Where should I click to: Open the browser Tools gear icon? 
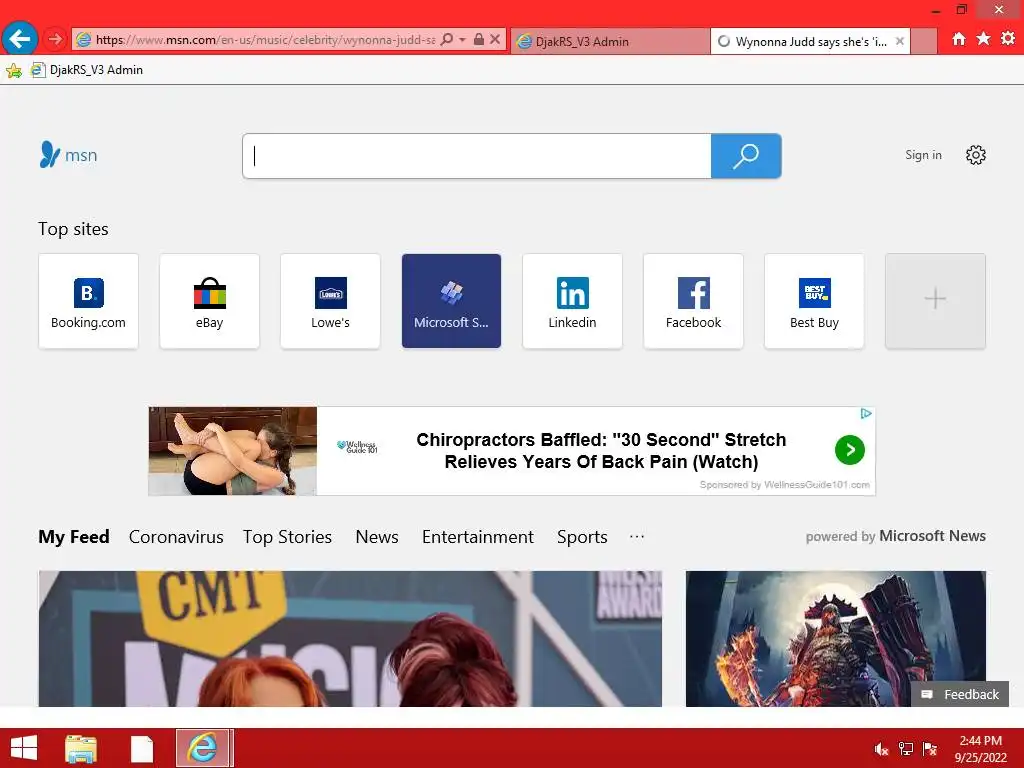pos(1008,39)
